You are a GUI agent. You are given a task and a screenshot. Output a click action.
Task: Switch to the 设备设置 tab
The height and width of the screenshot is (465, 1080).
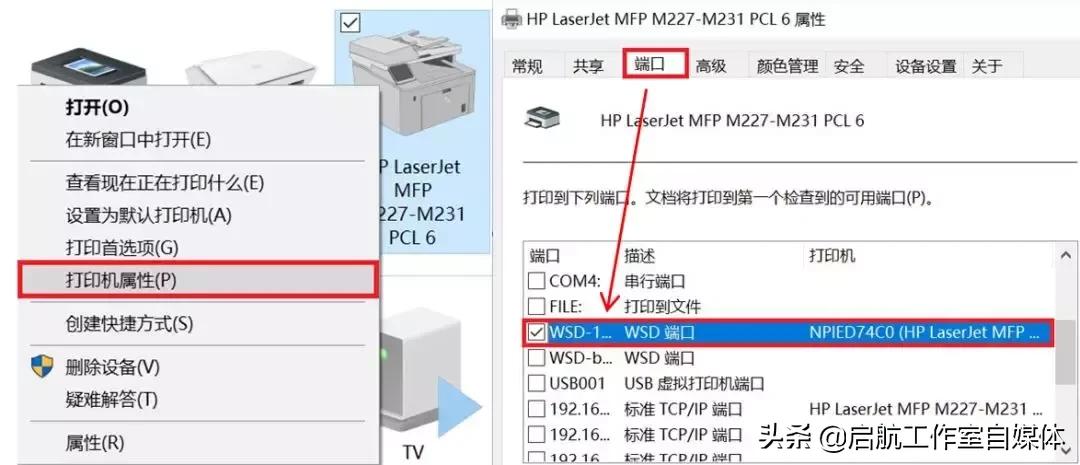[926, 66]
